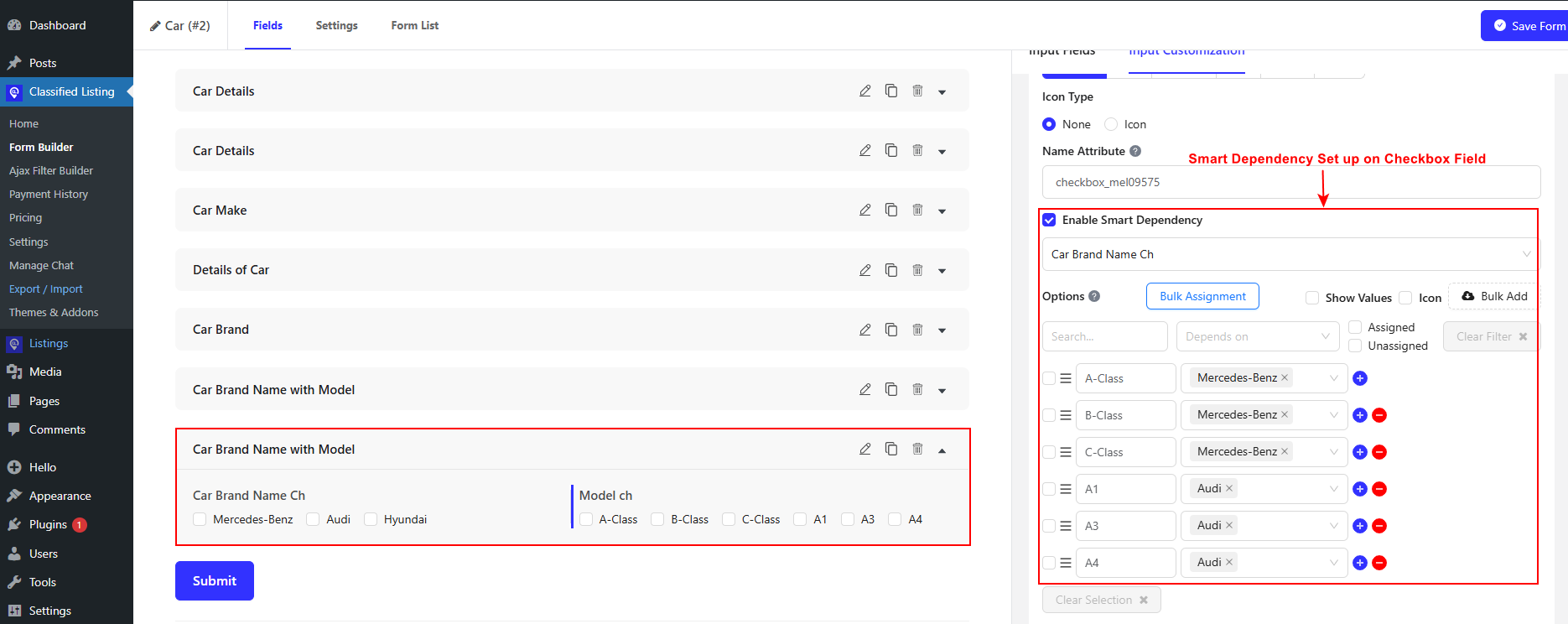
Task: Uncheck Enable Smart Dependency
Action: pyautogui.click(x=1049, y=220)
